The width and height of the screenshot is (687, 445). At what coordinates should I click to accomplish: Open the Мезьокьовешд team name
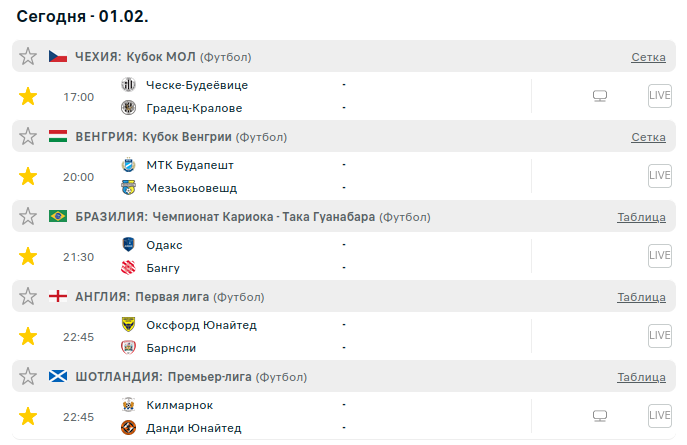coord(192,188)
